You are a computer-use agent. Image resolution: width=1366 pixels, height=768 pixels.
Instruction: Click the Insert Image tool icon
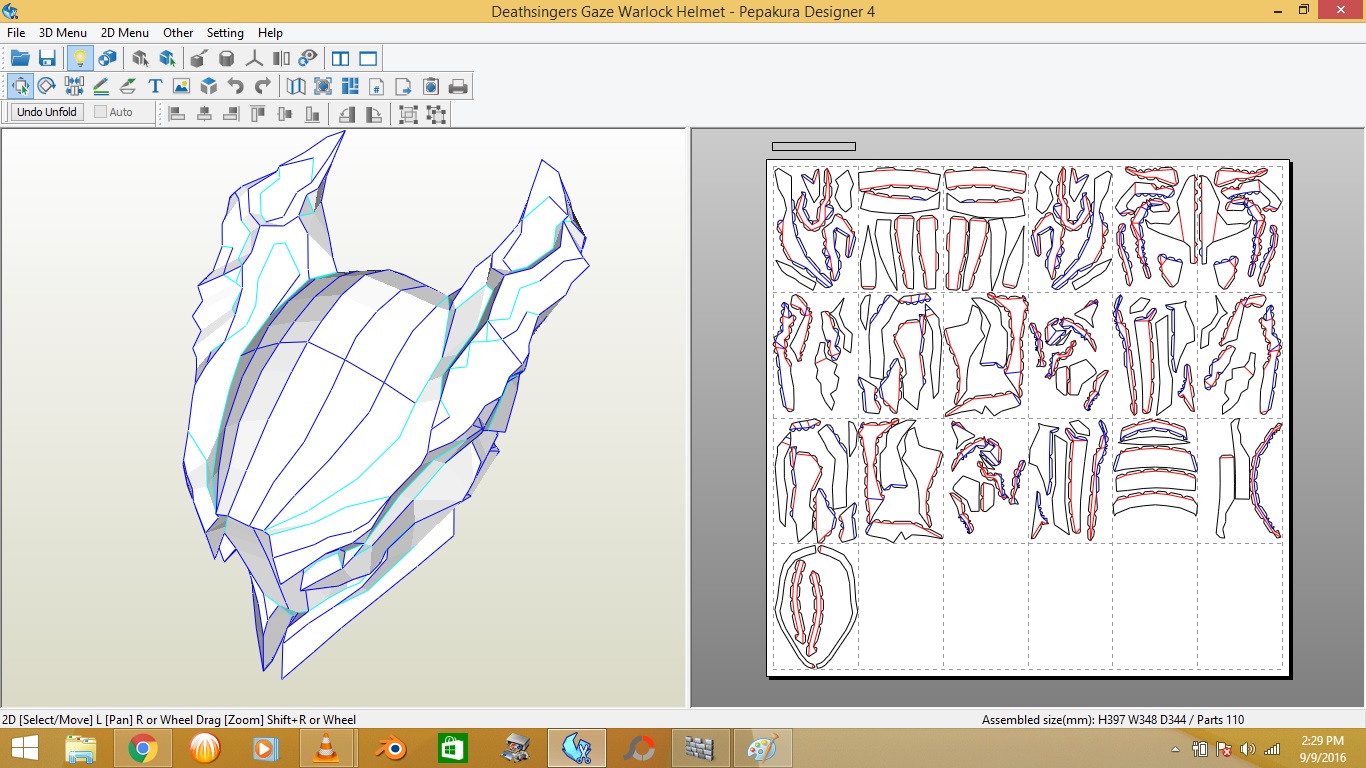point(181,86)
